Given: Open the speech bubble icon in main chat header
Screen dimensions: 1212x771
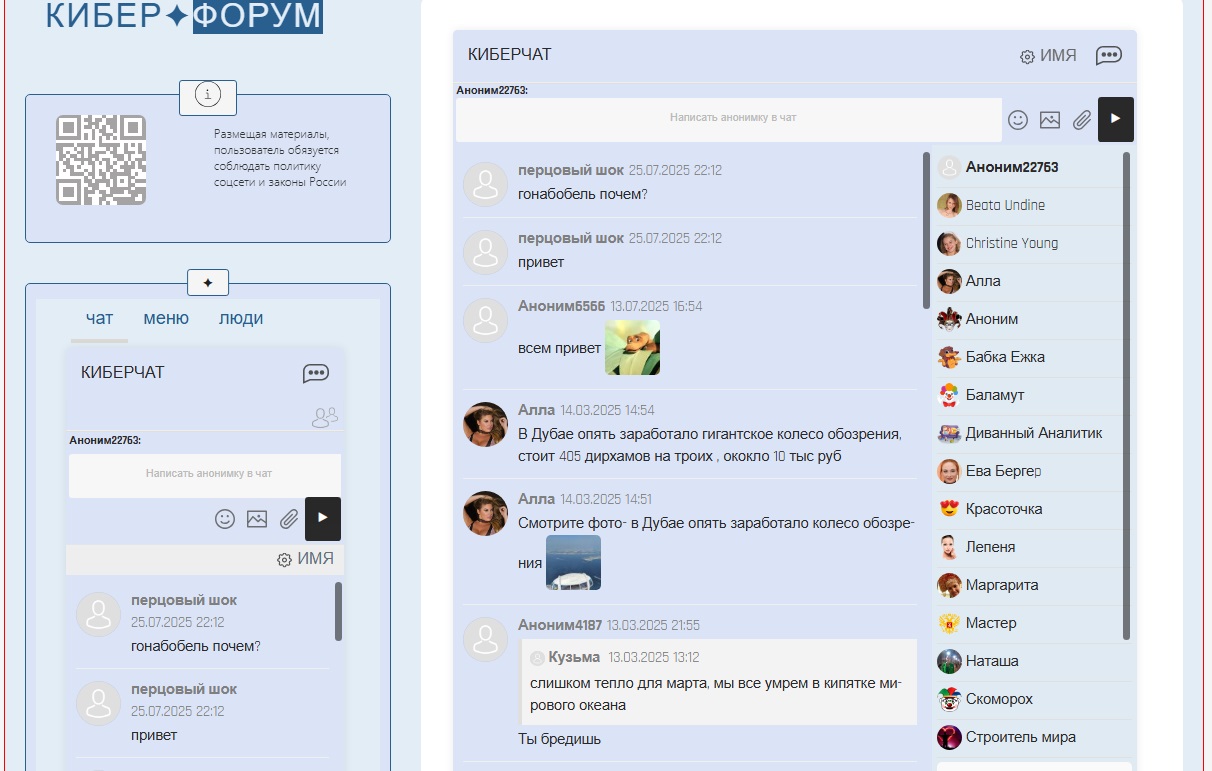Looking at the screenshot, I should (1108, 56).
